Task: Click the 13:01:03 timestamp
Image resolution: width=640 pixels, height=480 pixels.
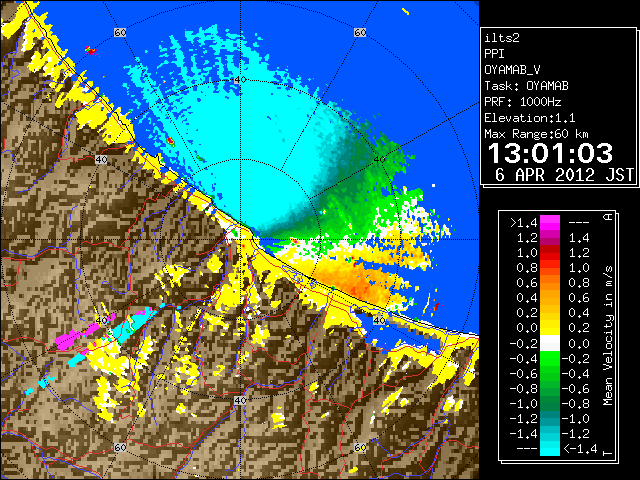Action: tap(551, 153)
